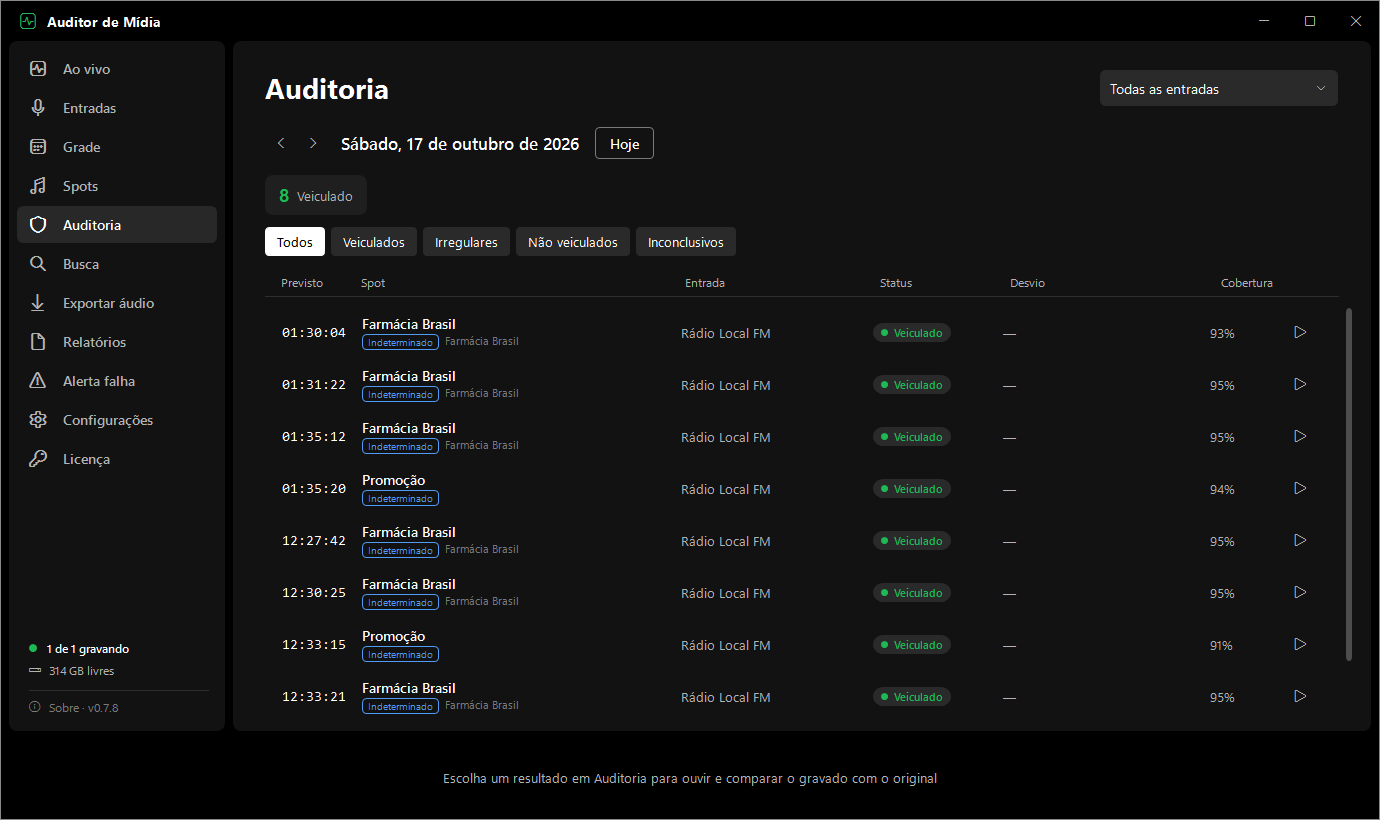This screenshot has width=1380, height=820.
Task: Click the Status column header
Action: [x=896, y=283]
